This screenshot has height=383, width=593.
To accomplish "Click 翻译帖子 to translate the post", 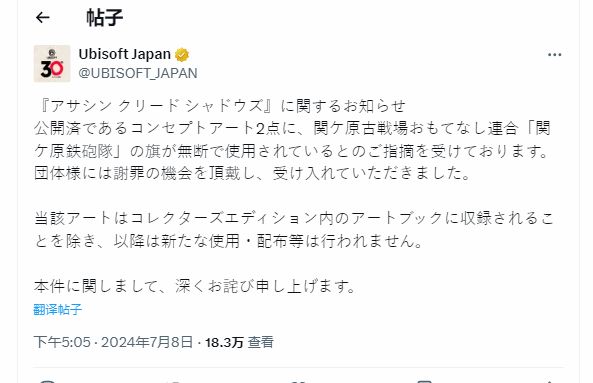I will point(57,310).
